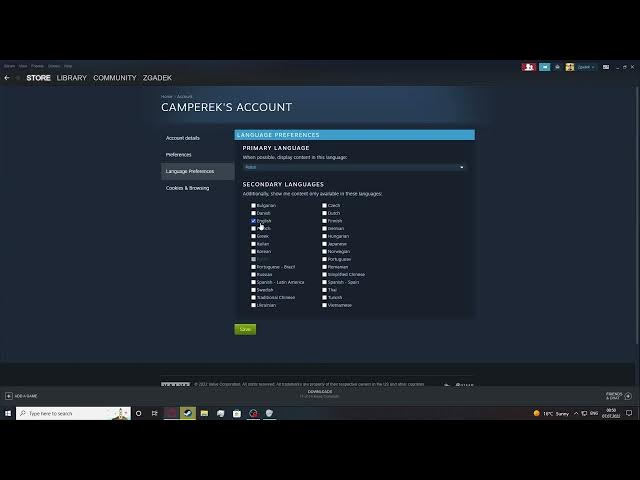Image resolution: width=640 pixels, height=480 pixels.
Task: Select Language Preferences sidebar item
Action: (x=198, y=171)
